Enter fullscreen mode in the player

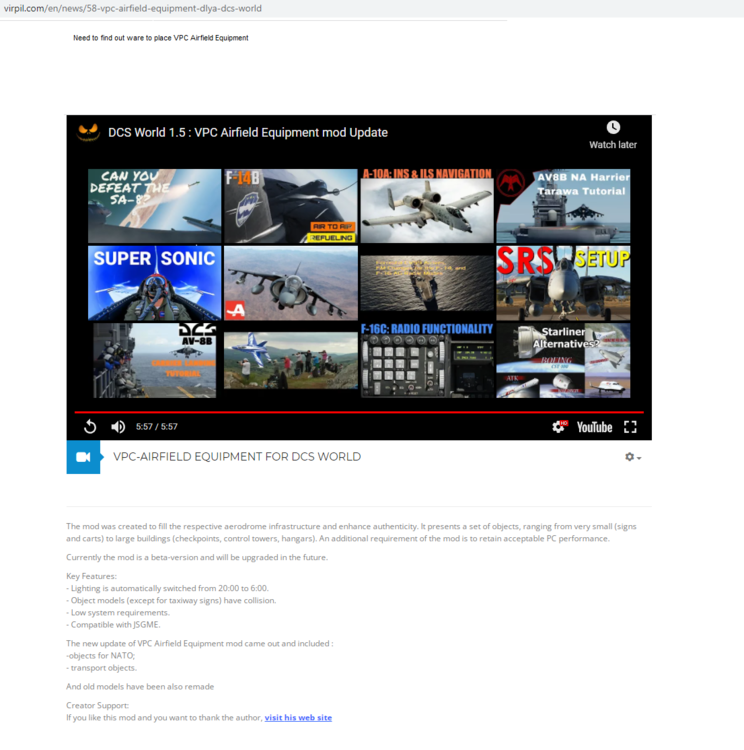point(630,427)
